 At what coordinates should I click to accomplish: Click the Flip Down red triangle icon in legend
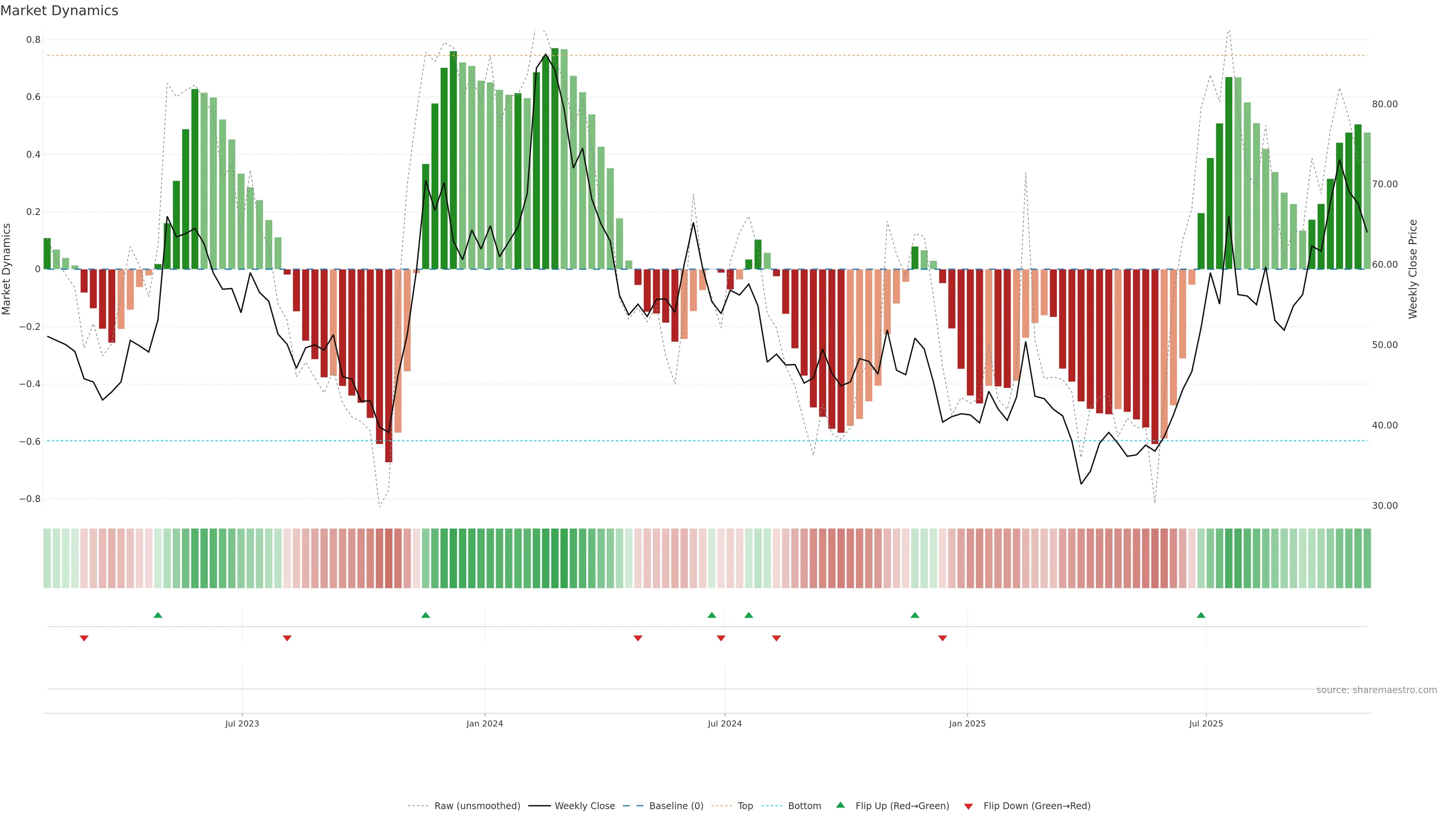968,806
